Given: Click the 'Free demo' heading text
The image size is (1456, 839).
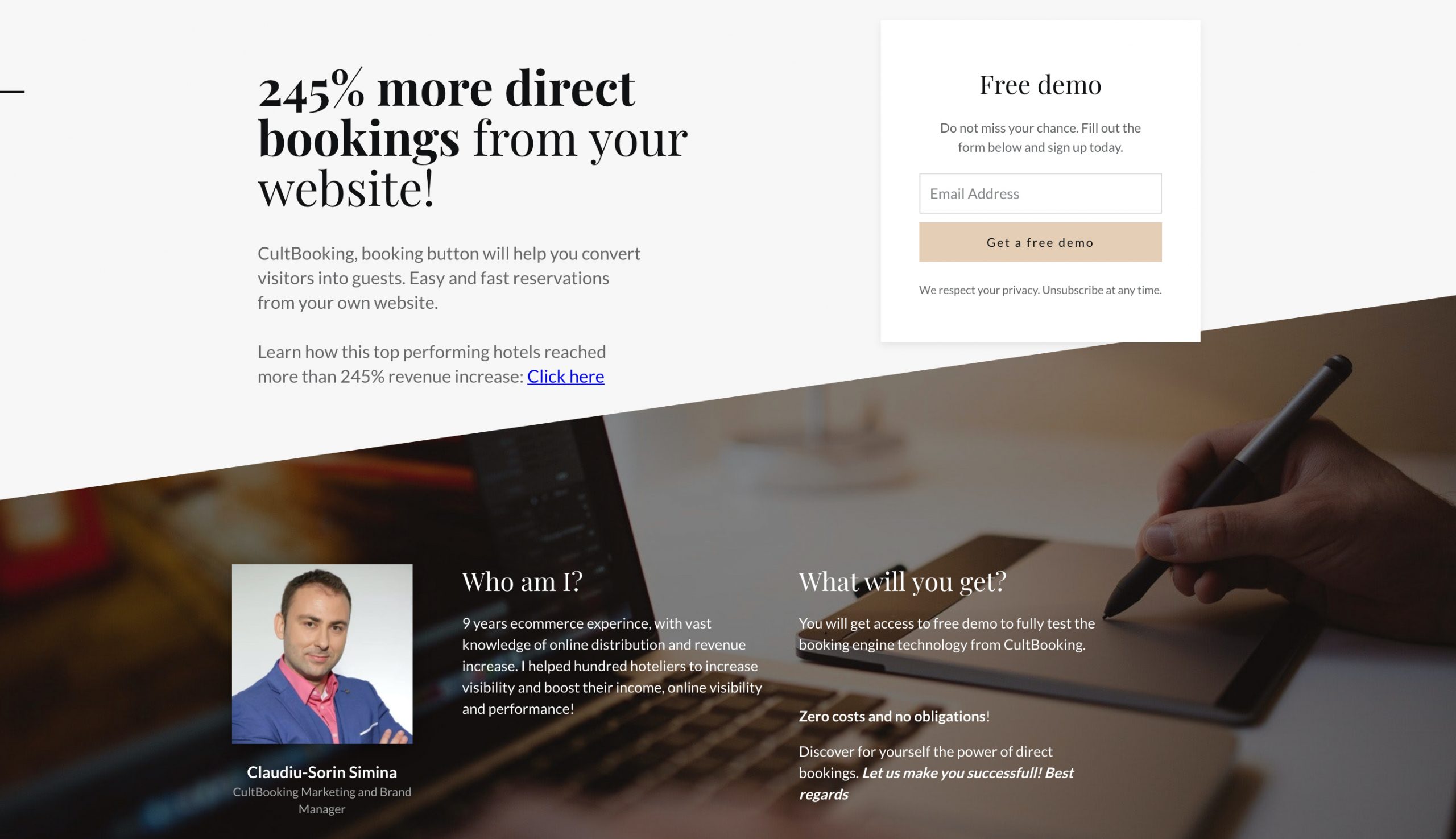Looking at the screenshot, I should tap(1040, 84).
